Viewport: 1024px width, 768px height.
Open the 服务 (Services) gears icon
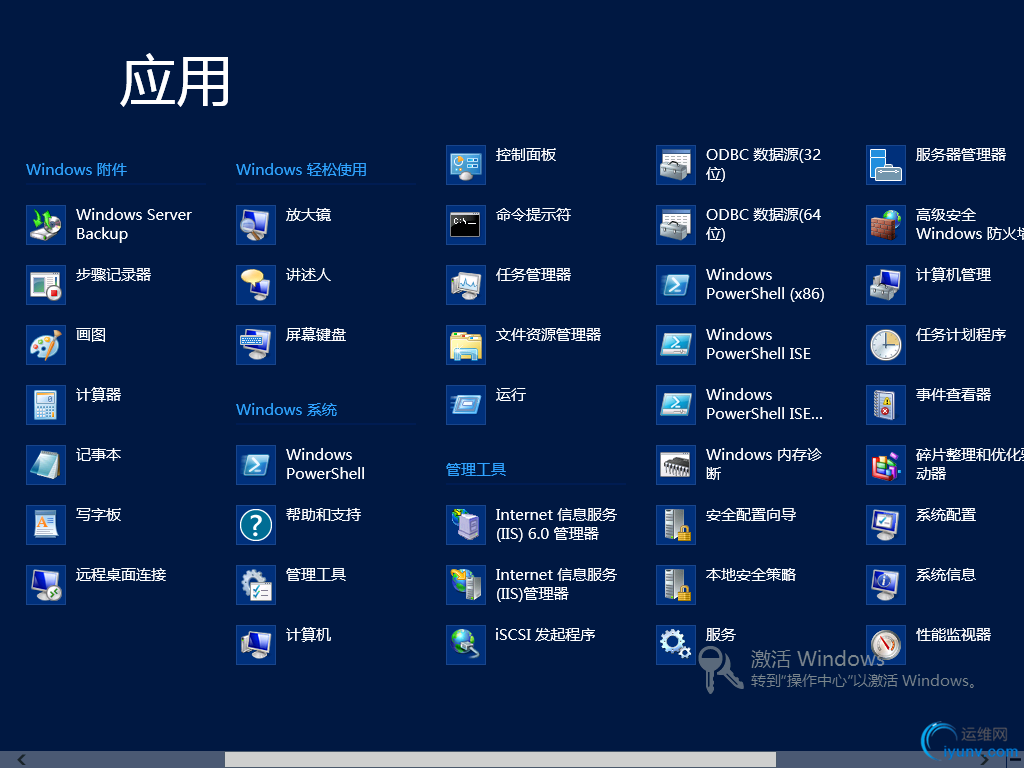(676, 646)
